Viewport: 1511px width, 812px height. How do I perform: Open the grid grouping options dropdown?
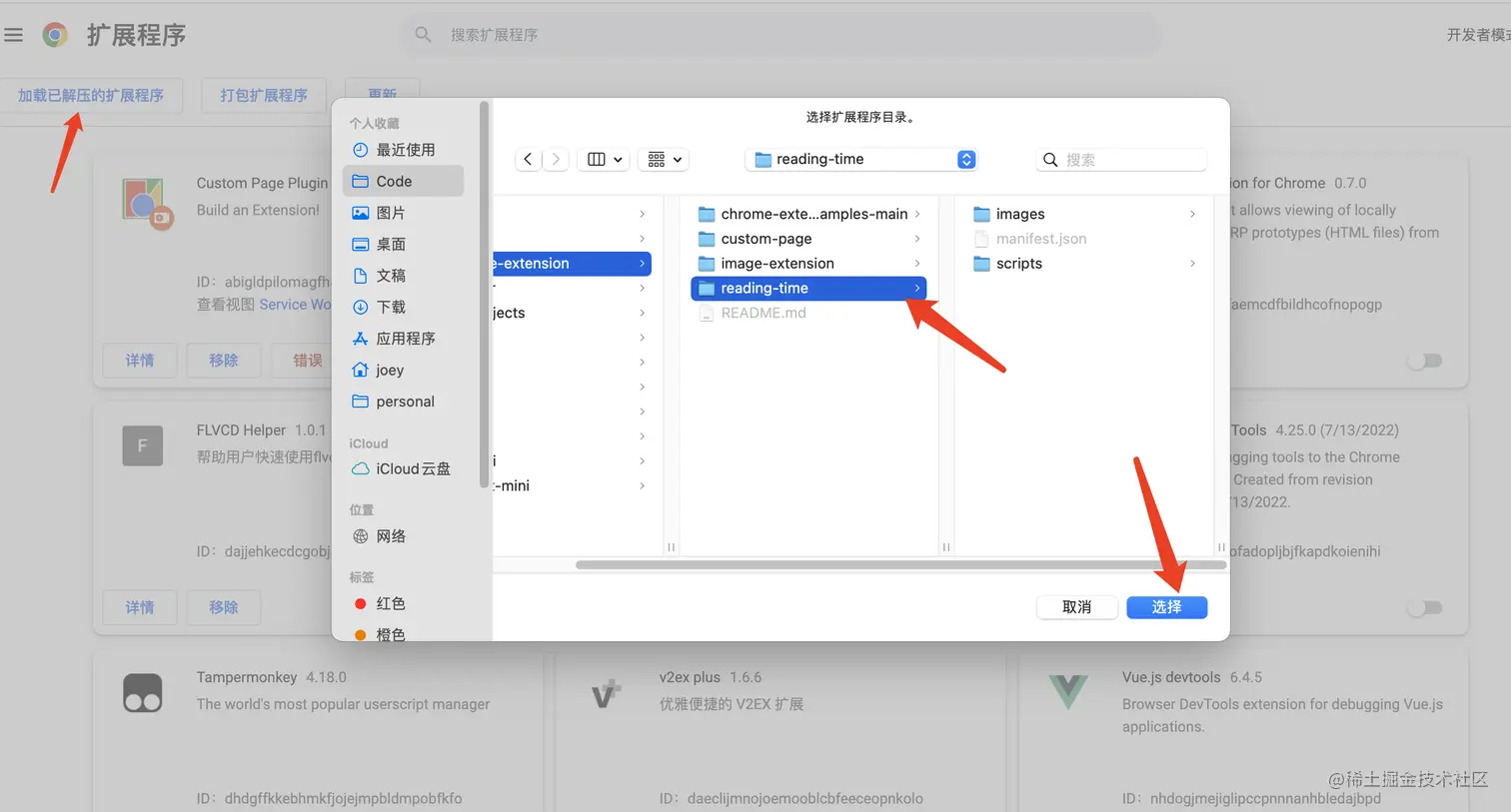tap(665, 159)
